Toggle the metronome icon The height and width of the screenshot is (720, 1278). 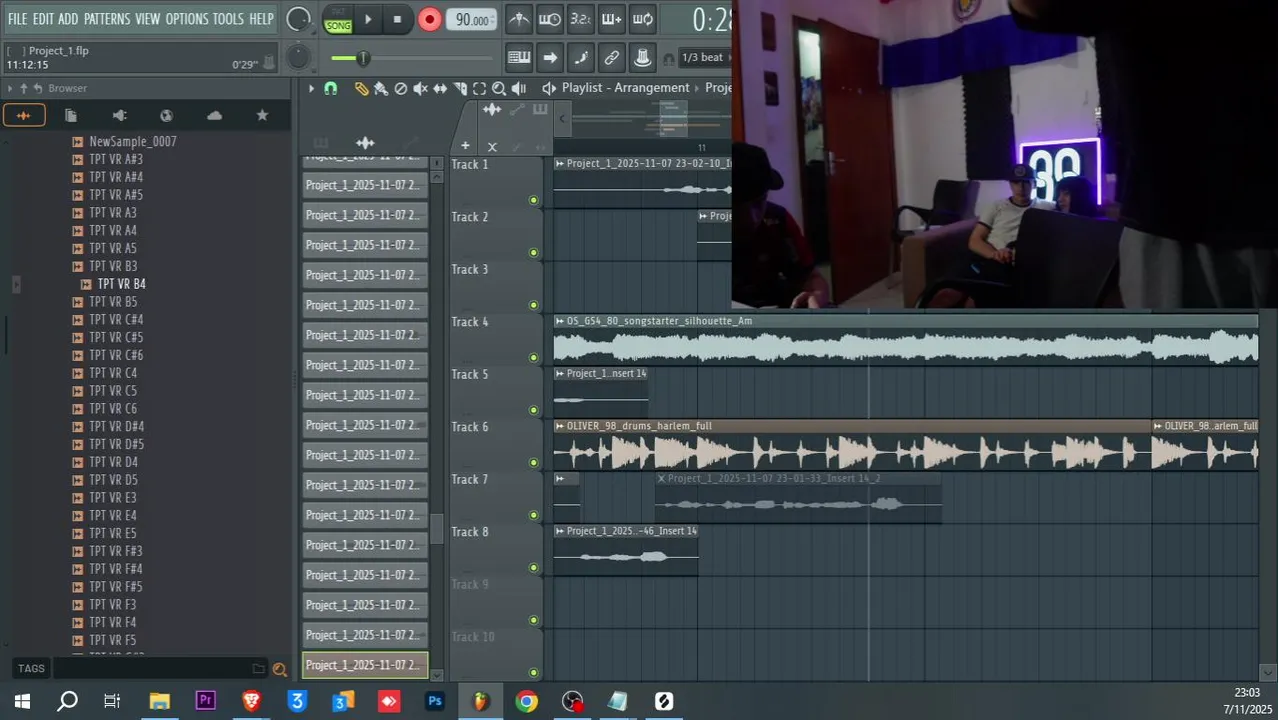coord(519,19)
